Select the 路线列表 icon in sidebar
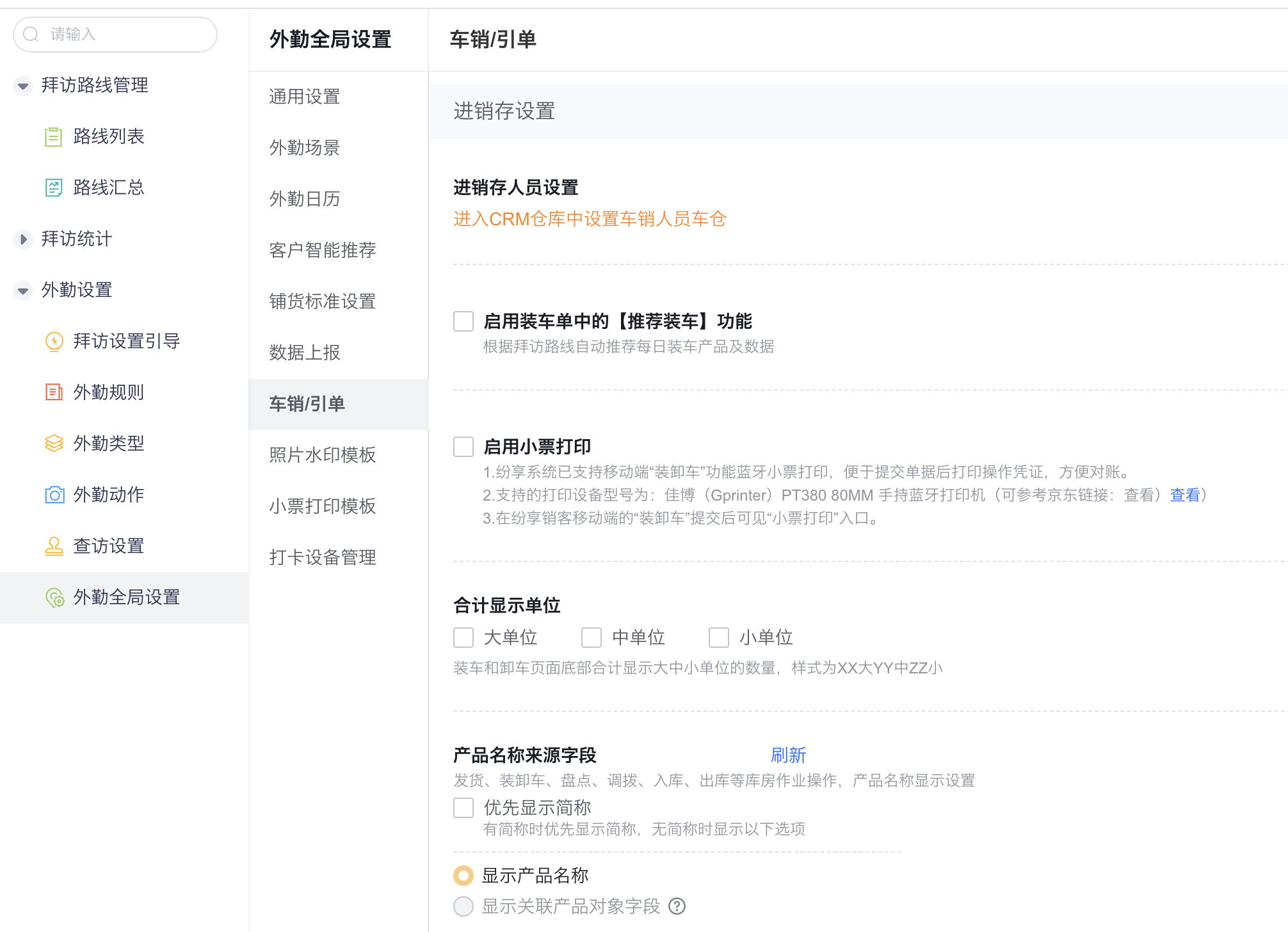 coord(54,136)
